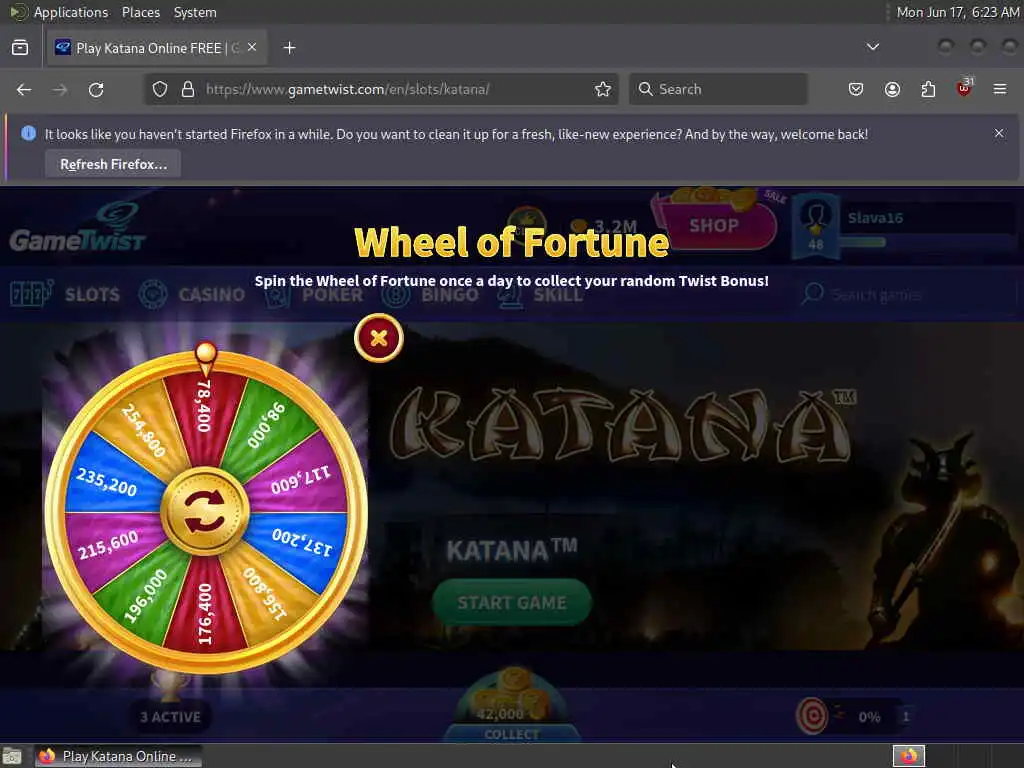Dismiss the Firefox notification bar

pyautogui.click(x=999, y=133)
